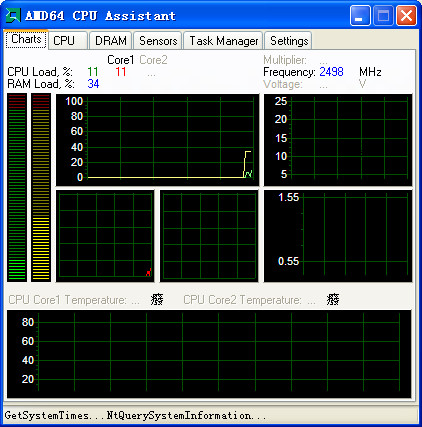The image size is (422, 427).
Task: Click the Core1 column label
Action: 120,60
